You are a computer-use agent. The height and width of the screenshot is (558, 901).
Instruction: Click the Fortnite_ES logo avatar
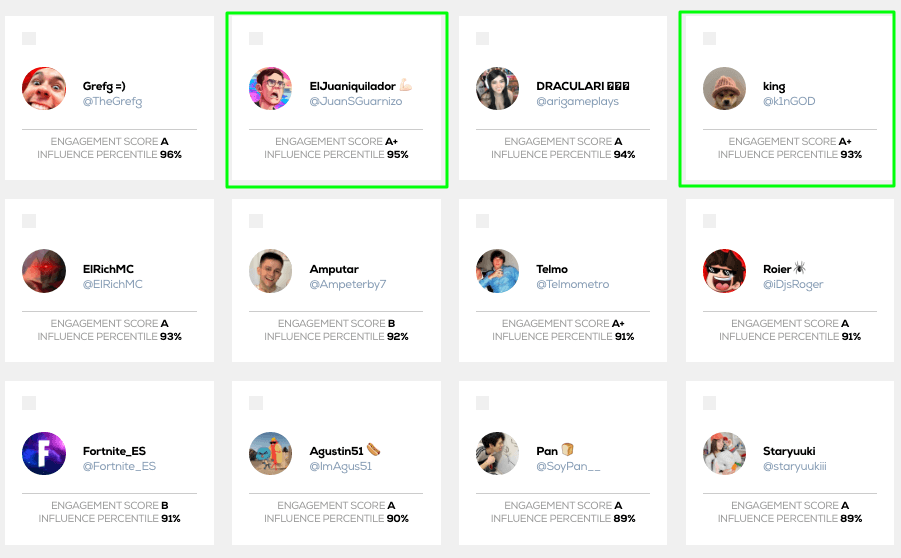click(44, 453)
